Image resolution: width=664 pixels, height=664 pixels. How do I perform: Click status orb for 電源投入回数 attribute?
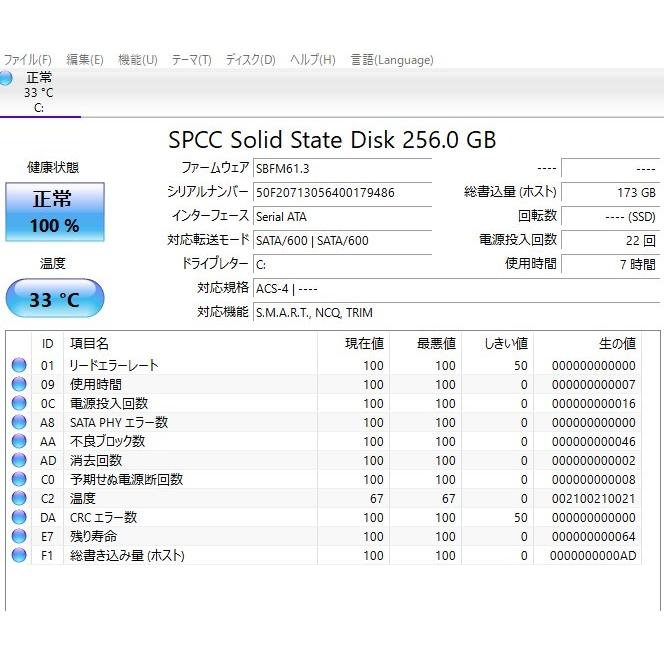pyautogui.click(x=19, y=404)
